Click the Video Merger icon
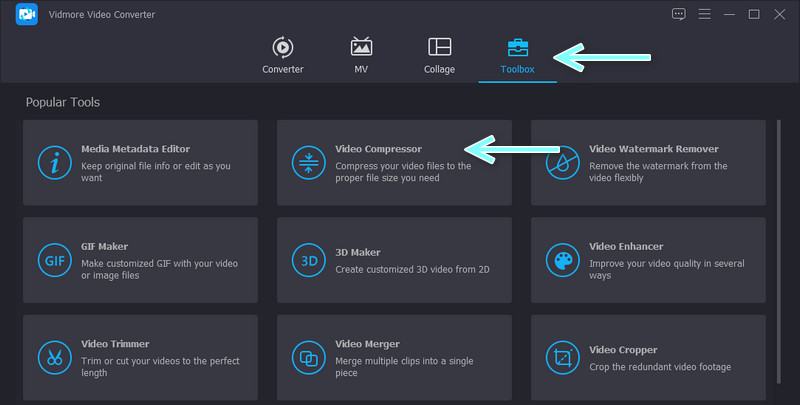The height and width of the screenshot is (405, 800). tap(307, 357)
